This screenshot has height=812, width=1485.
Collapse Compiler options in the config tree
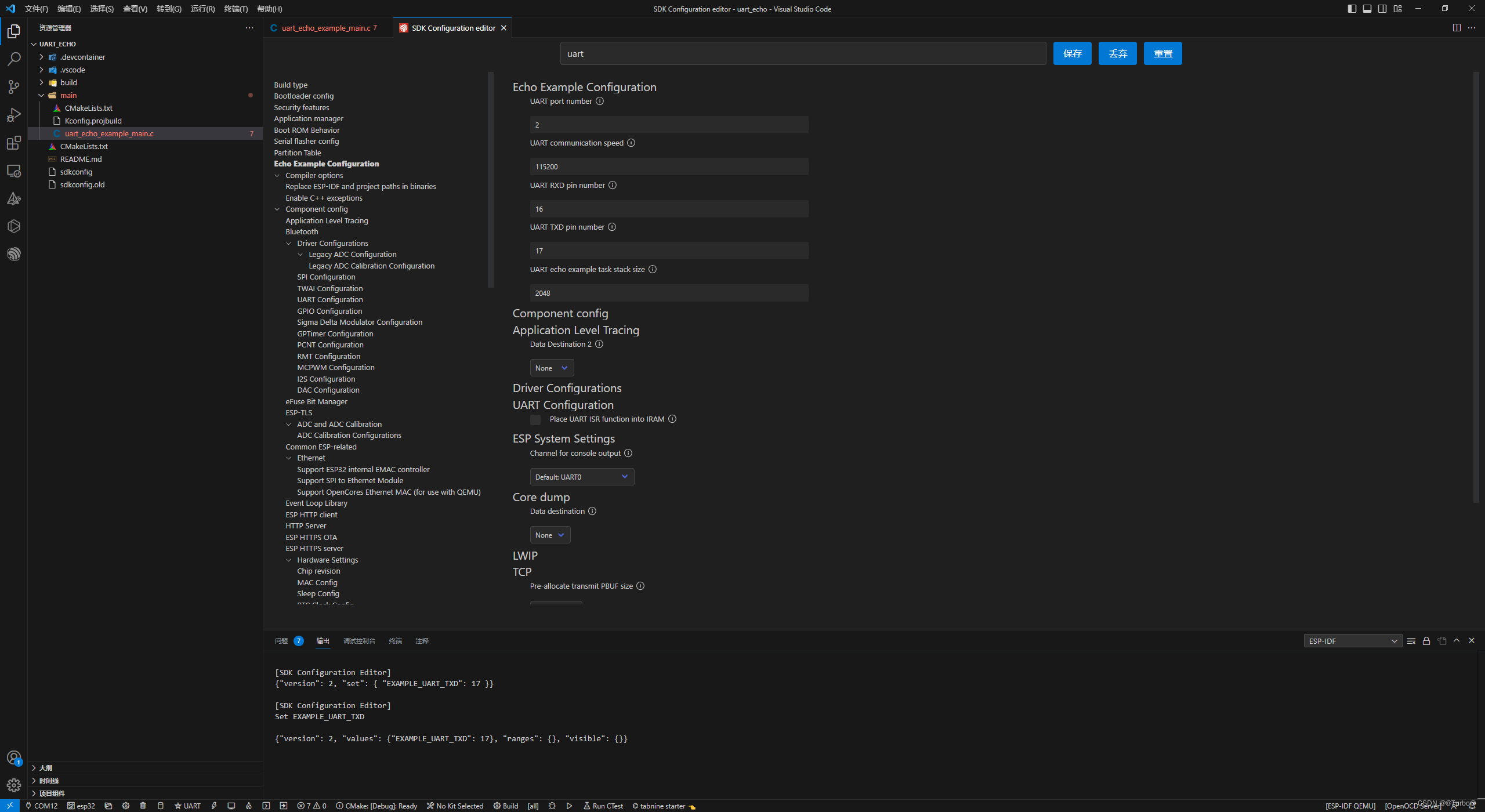[277, 176]
